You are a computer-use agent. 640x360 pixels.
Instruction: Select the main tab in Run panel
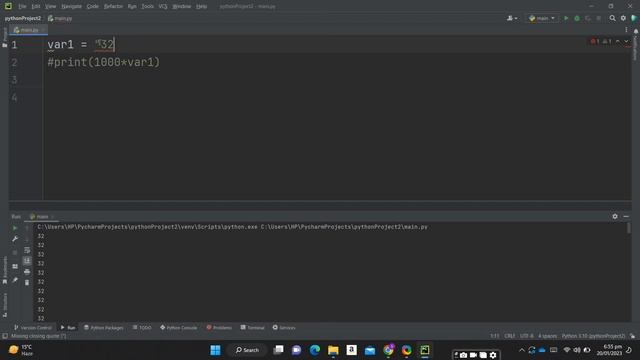tap(41, 216)
